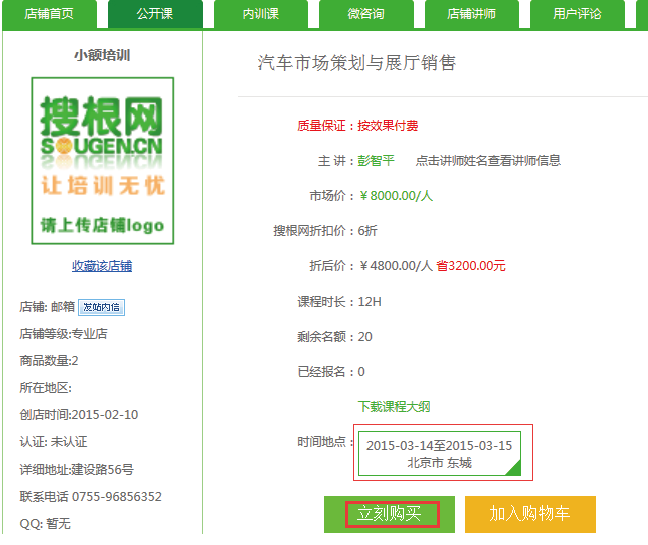Image resolution: width=648 pixels, height=545 pixels.
Task: Select the 2015-03-14 北京市 东城 session option
Action: point(438,453)
